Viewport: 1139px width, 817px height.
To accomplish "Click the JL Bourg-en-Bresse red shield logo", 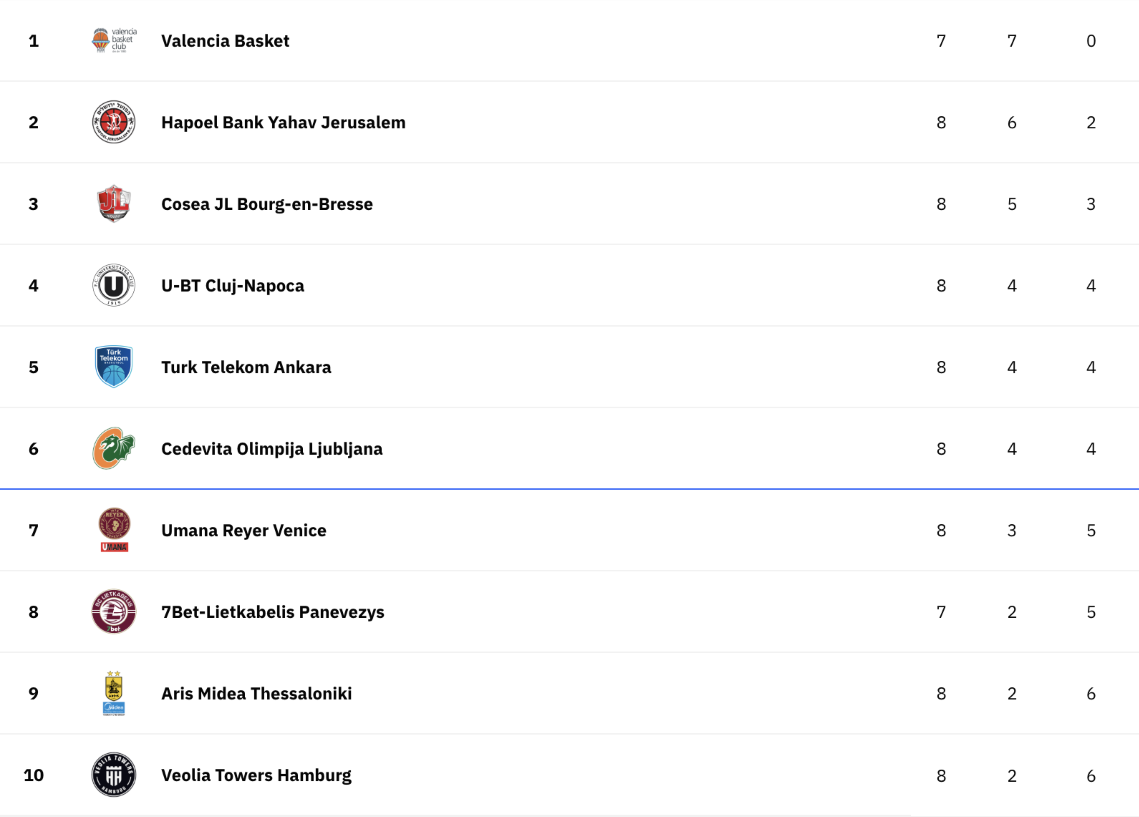I will pos(114,204).
